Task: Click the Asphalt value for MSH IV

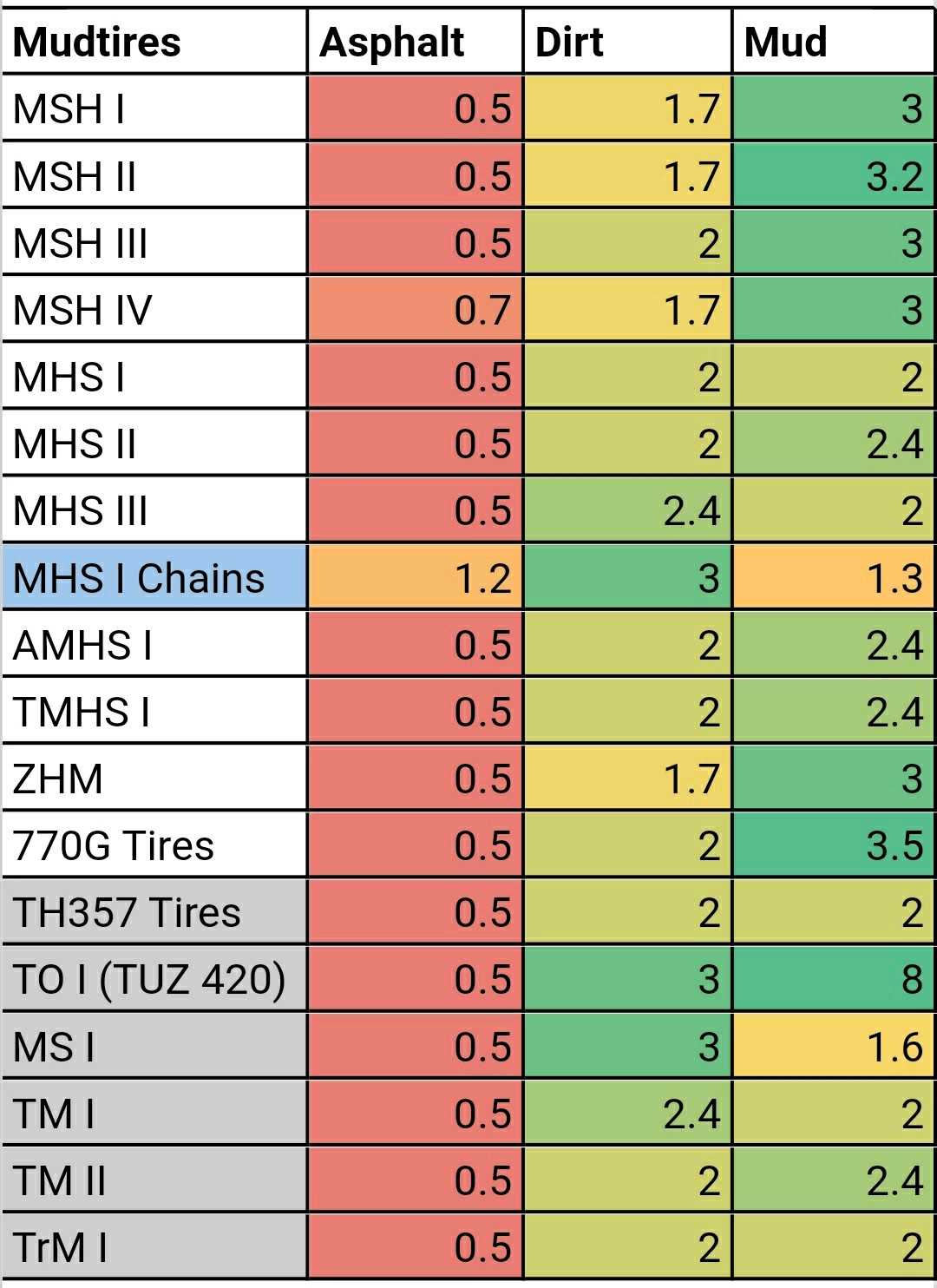Action: click(415, 310)
